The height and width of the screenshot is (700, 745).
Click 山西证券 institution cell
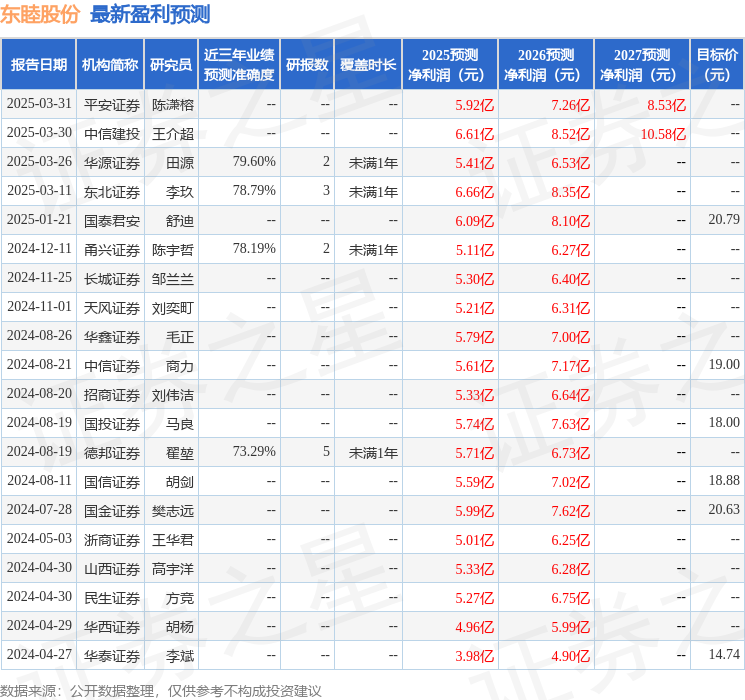112,569
